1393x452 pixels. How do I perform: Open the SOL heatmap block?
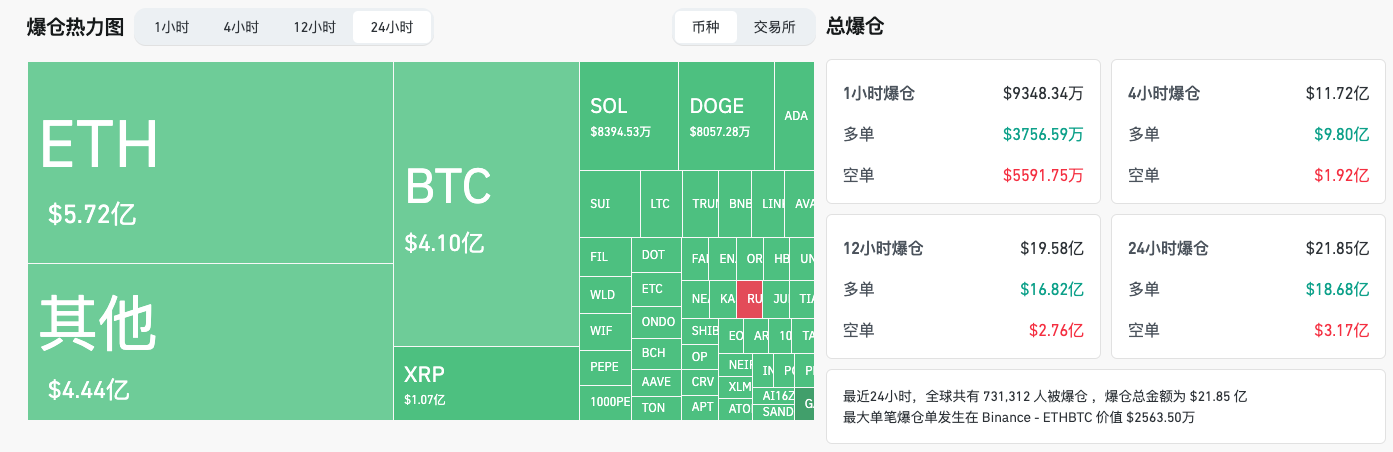pos(628,116)
